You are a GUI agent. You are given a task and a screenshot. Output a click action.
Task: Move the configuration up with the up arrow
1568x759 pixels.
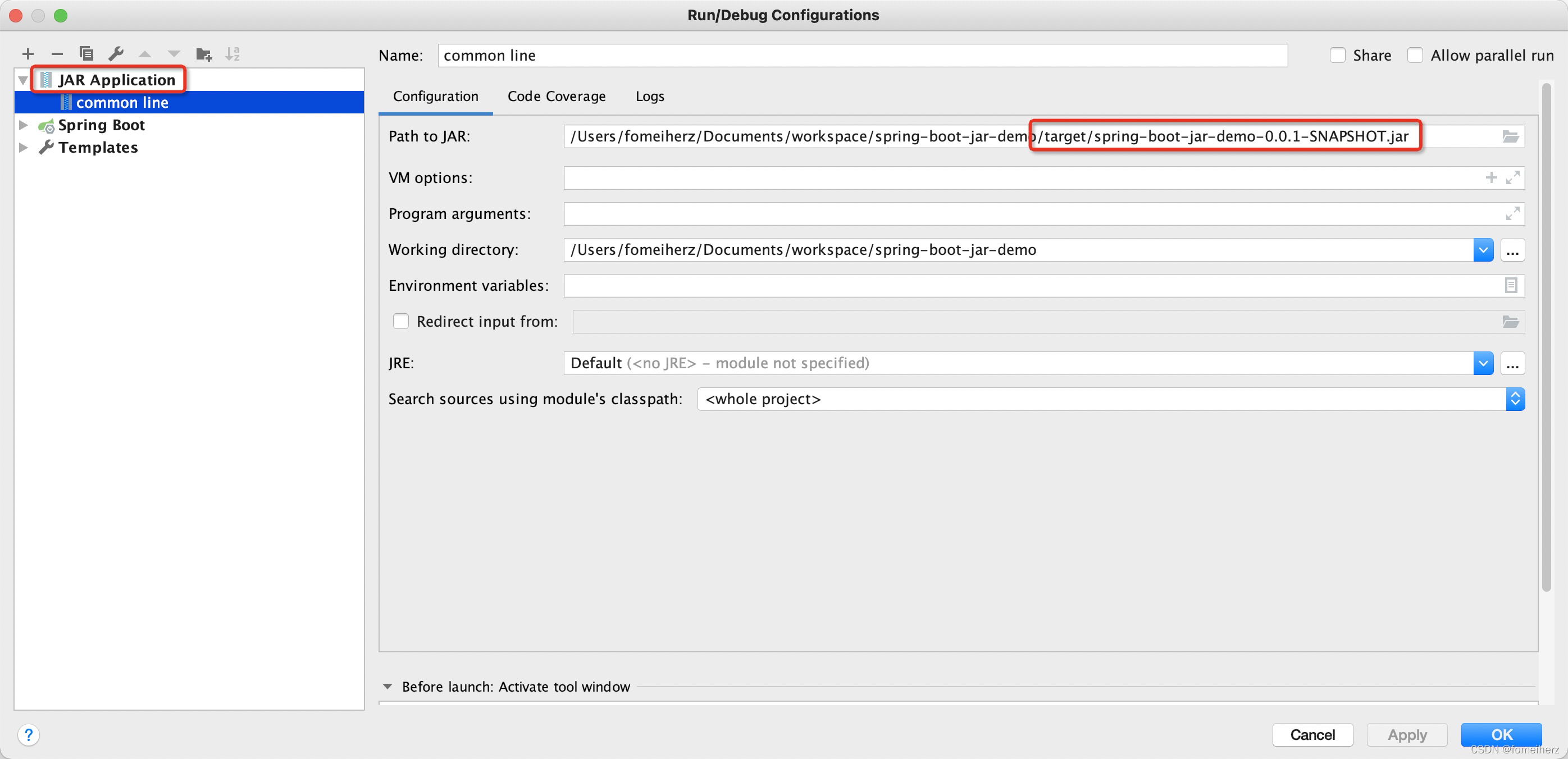pyautogui.click(x=145, y=54)
